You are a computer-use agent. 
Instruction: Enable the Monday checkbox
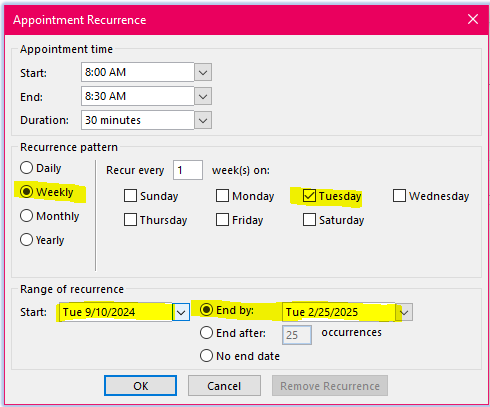click(x=222, y=196)
